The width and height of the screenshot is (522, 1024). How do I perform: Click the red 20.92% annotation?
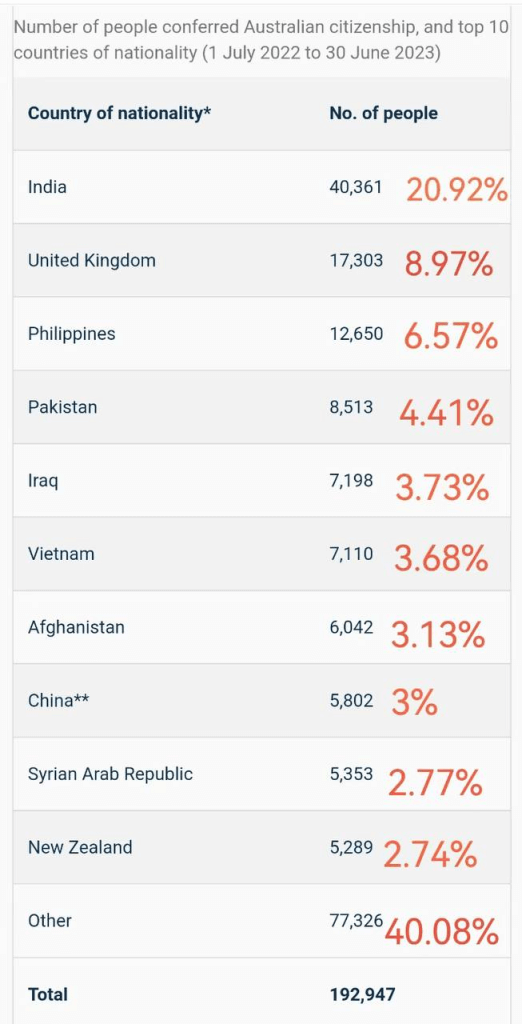456,190
